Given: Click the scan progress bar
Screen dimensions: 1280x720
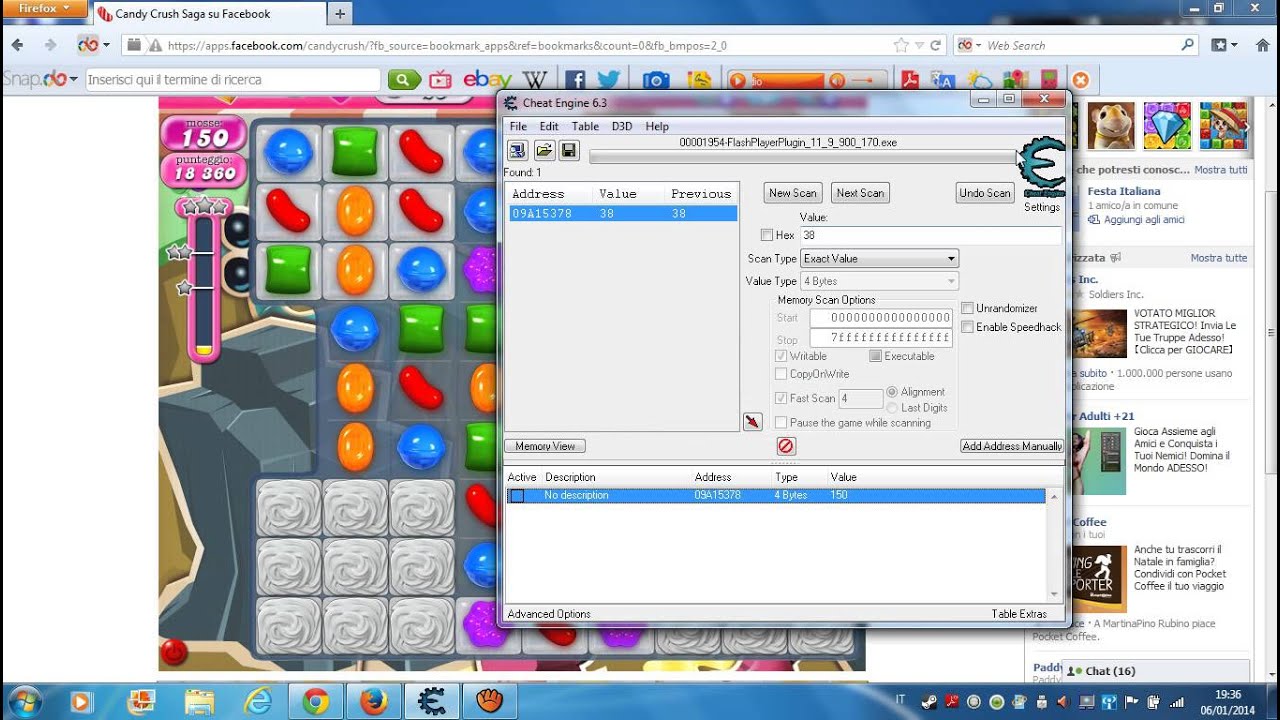Looking at the screenshot, I should pos(802,157).
